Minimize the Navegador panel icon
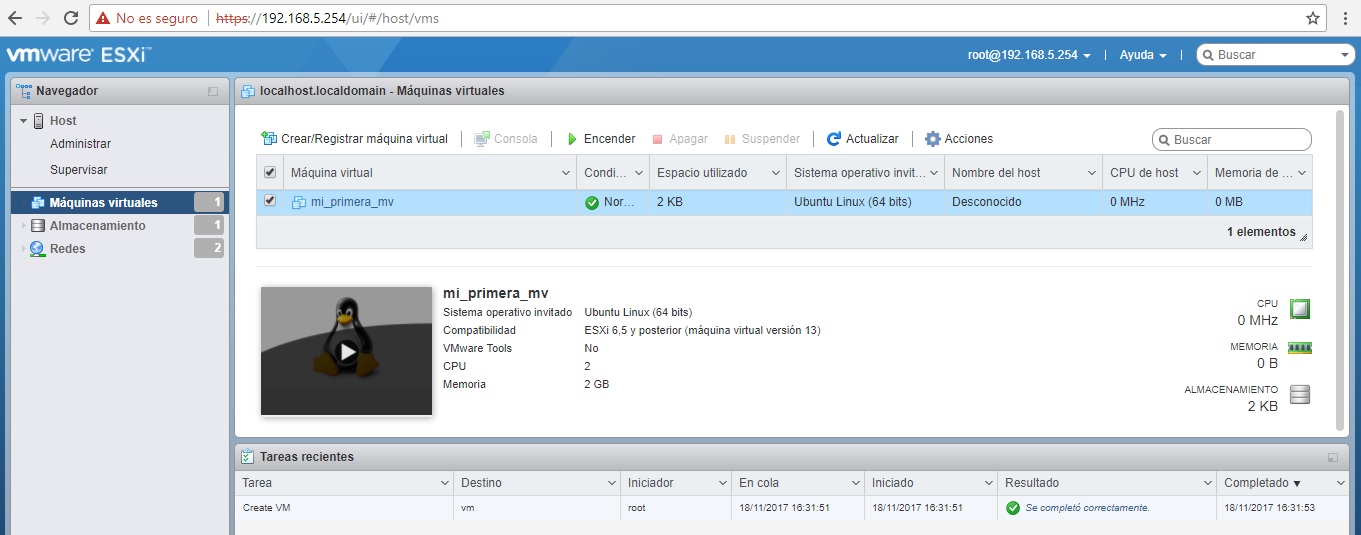Viewport: 1361px width, 535px height. click(x=213, y=91)
